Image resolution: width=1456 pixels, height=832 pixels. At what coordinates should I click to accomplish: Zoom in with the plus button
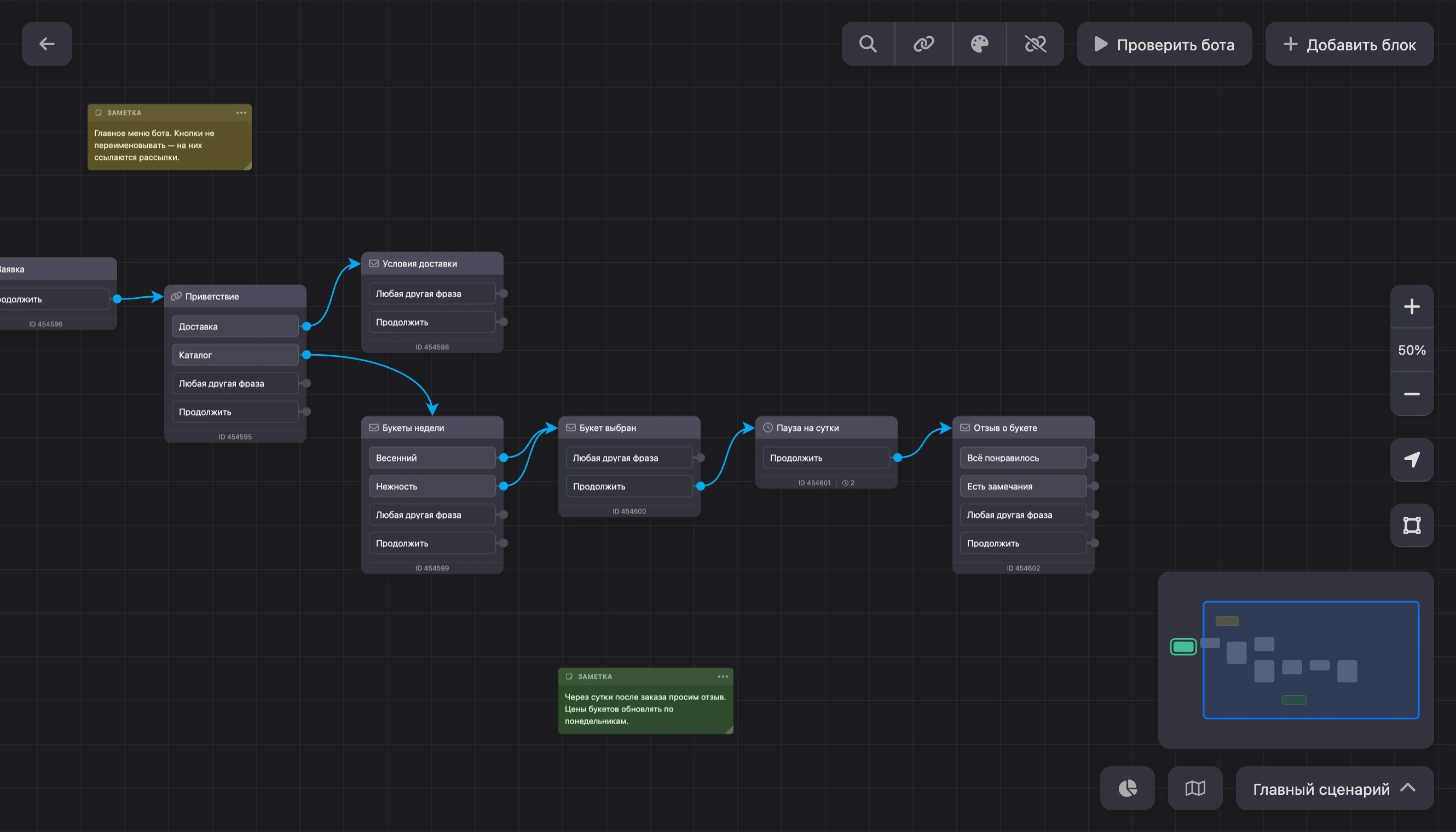click(x=1412, y=307)
